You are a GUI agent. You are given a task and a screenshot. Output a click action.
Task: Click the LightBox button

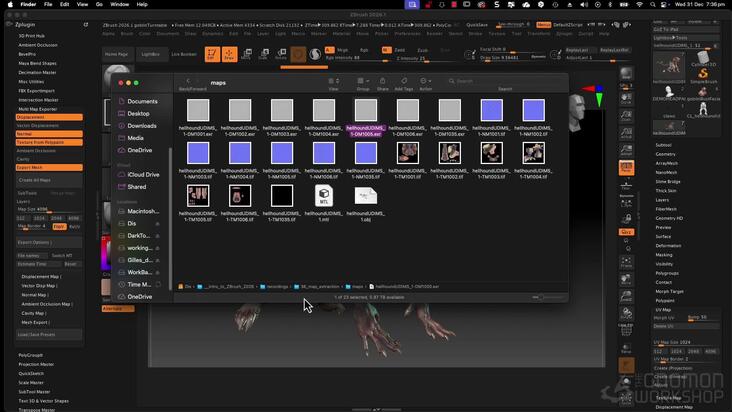(150, 54)
